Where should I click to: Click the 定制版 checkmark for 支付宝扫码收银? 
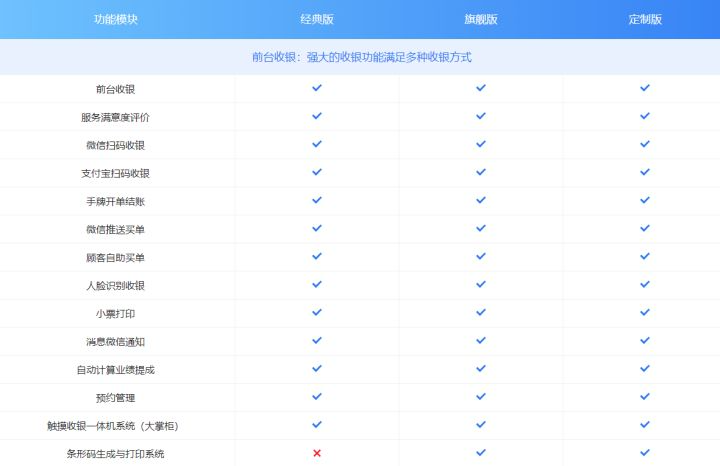point(645,172)
